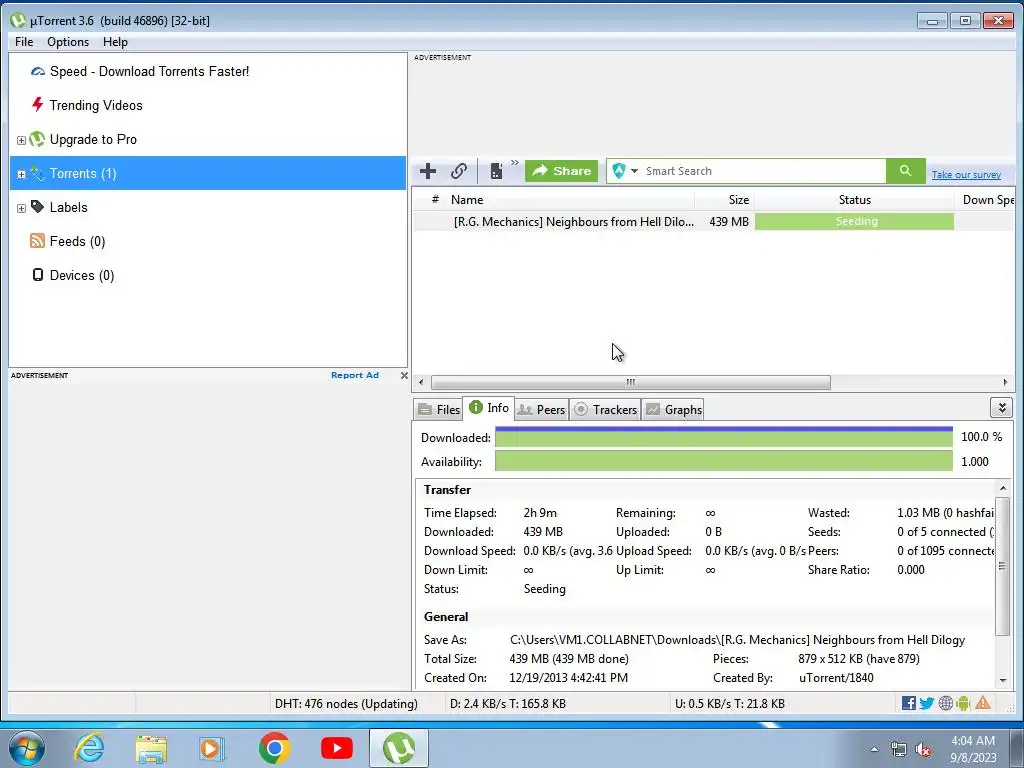Screen dimensions: 1024x768
Task: Open the search provider shield dropdown
Action: coord(624,171)
